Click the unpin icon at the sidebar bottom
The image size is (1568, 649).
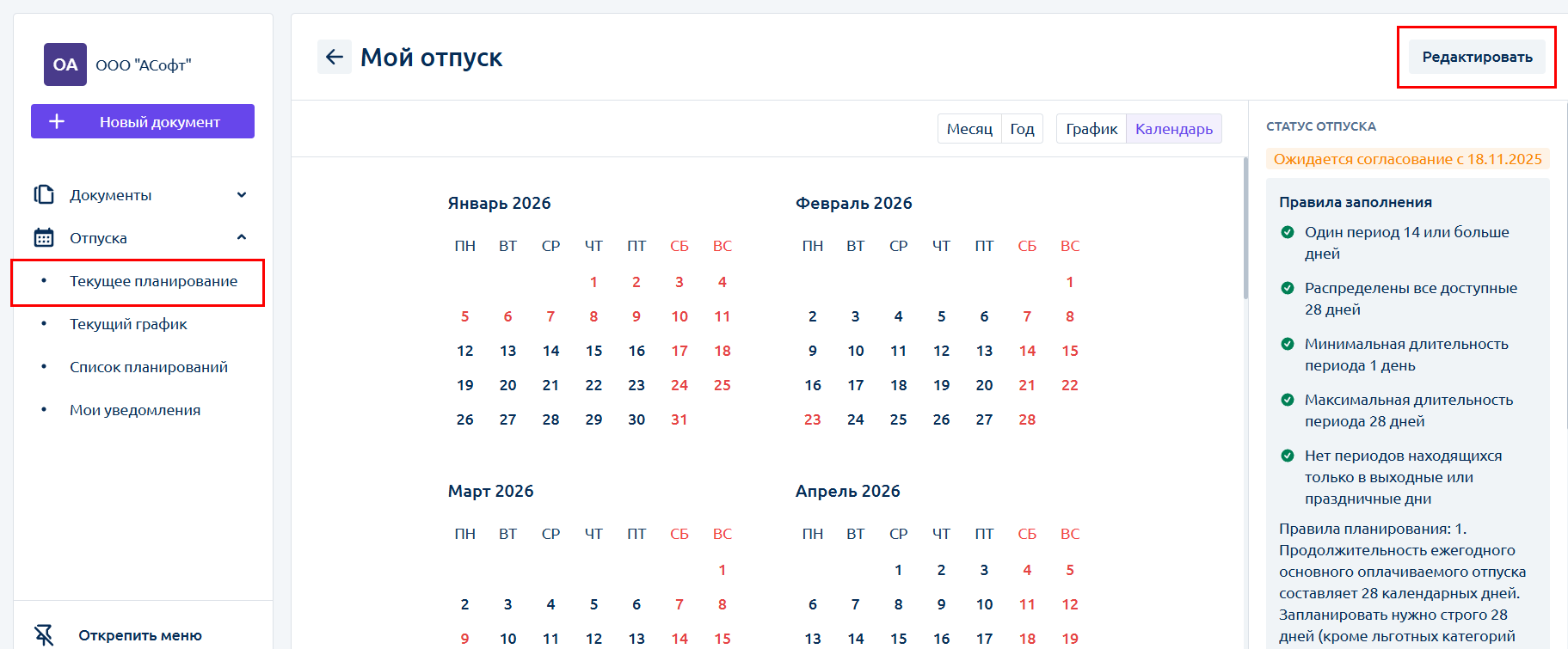[44, 635]
